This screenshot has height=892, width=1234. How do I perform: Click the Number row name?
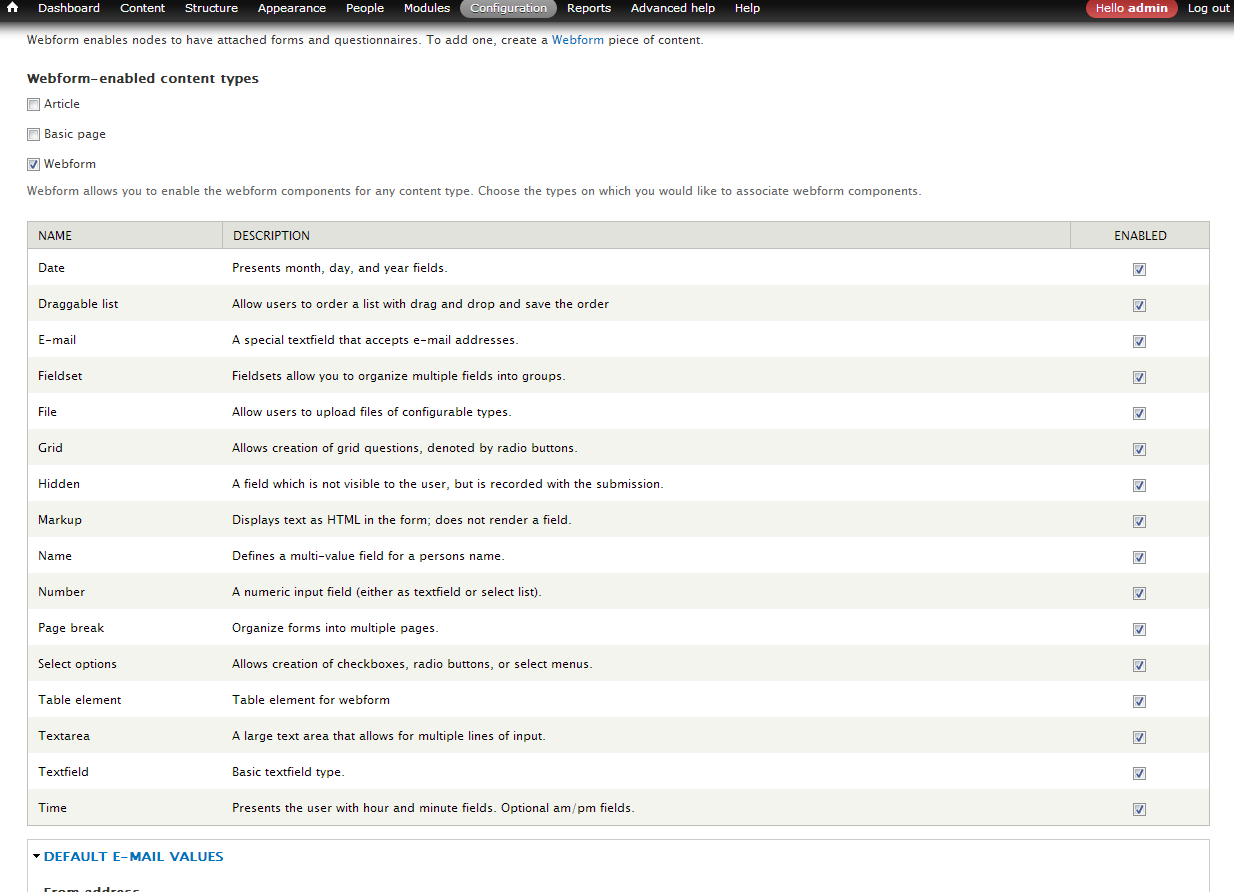coord(62,592)
